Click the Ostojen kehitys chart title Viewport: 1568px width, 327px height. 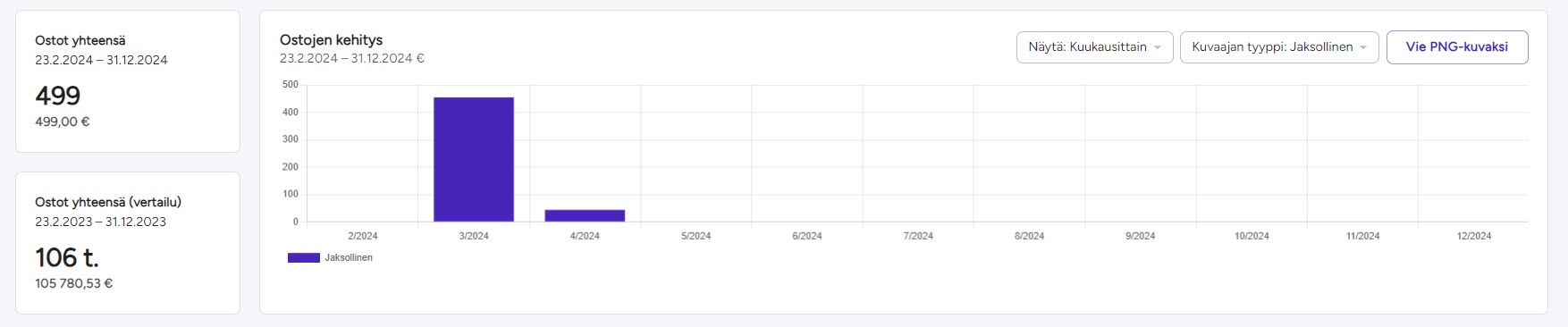331,40
